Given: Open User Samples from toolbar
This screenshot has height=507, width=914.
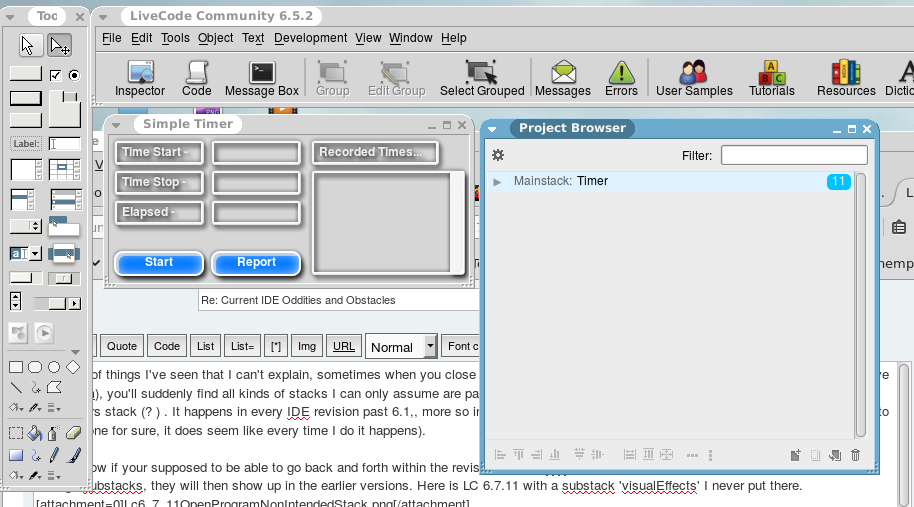Looking at the screenshot, I should pyautogui.click(x=694, y=78).
